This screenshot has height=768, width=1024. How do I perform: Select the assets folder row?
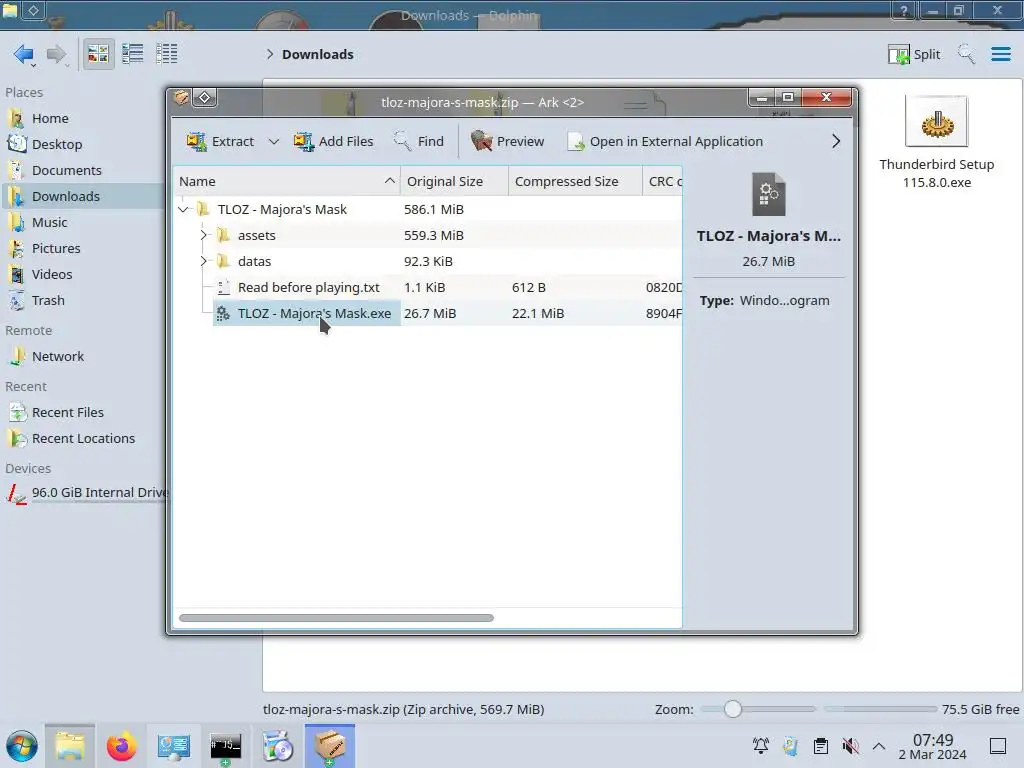point(428,235)
